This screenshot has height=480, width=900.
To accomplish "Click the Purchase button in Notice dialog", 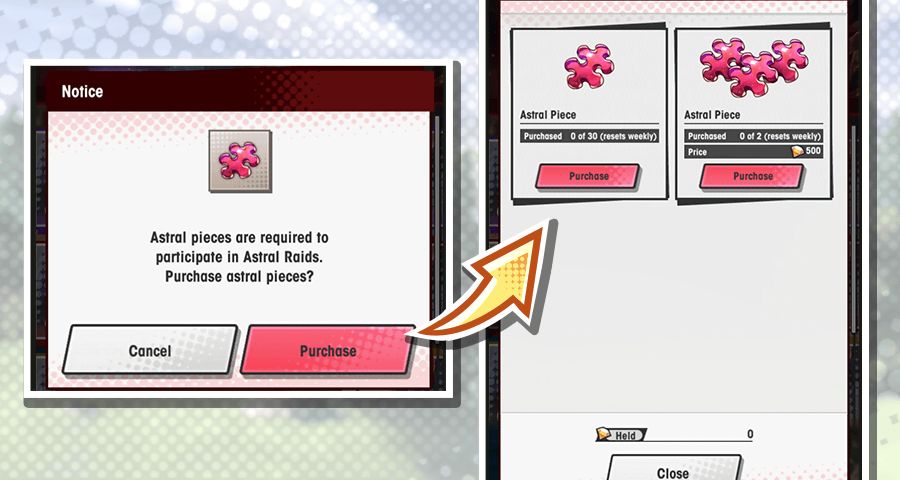I will point(328,350).
